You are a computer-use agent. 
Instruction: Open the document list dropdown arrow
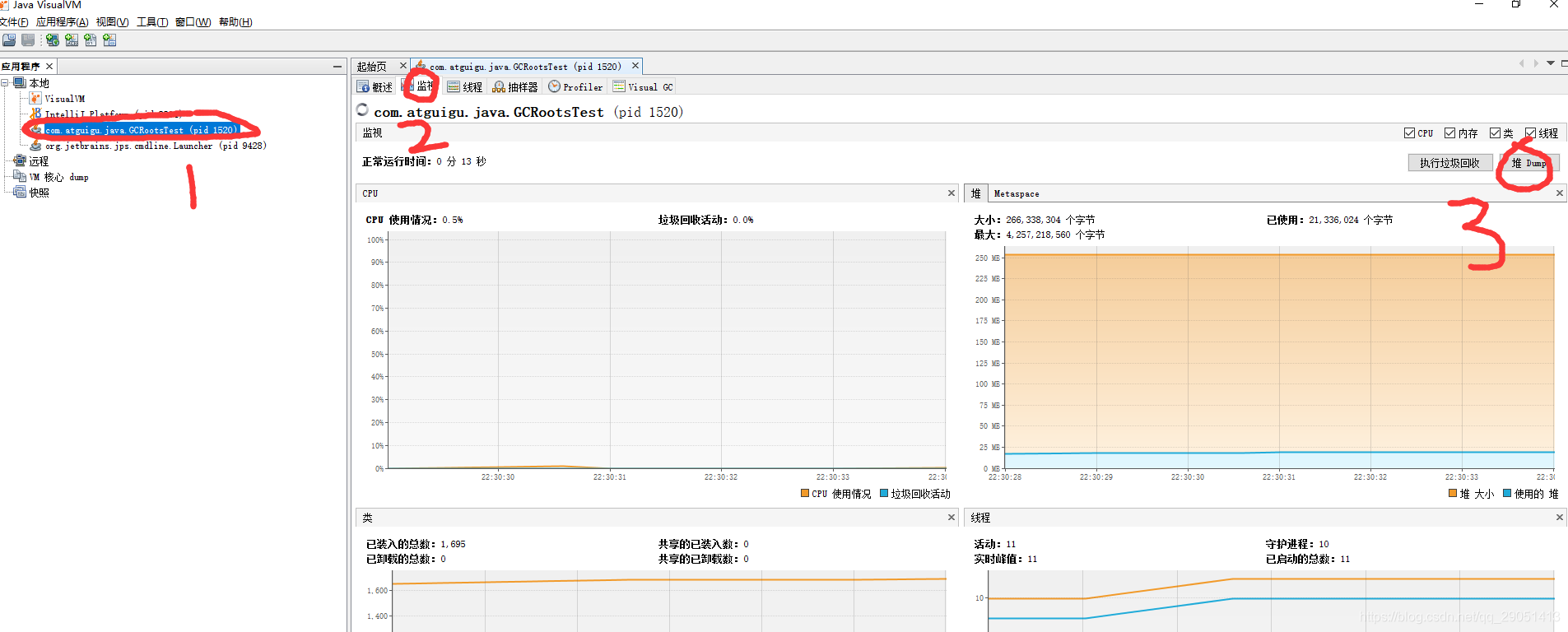pyautogui.click(x=1551, y=63)
